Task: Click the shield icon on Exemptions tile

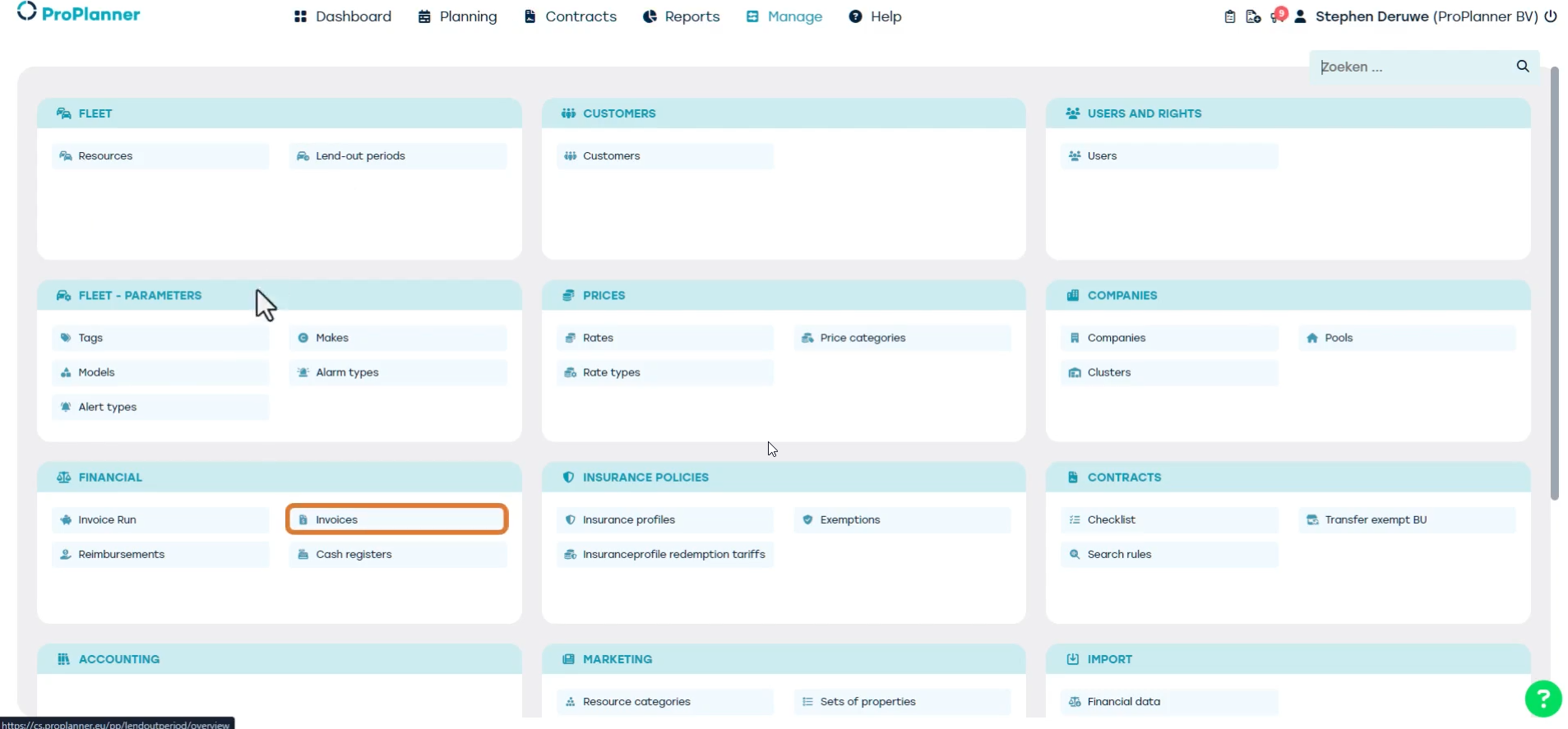Action: coord(807,520)
